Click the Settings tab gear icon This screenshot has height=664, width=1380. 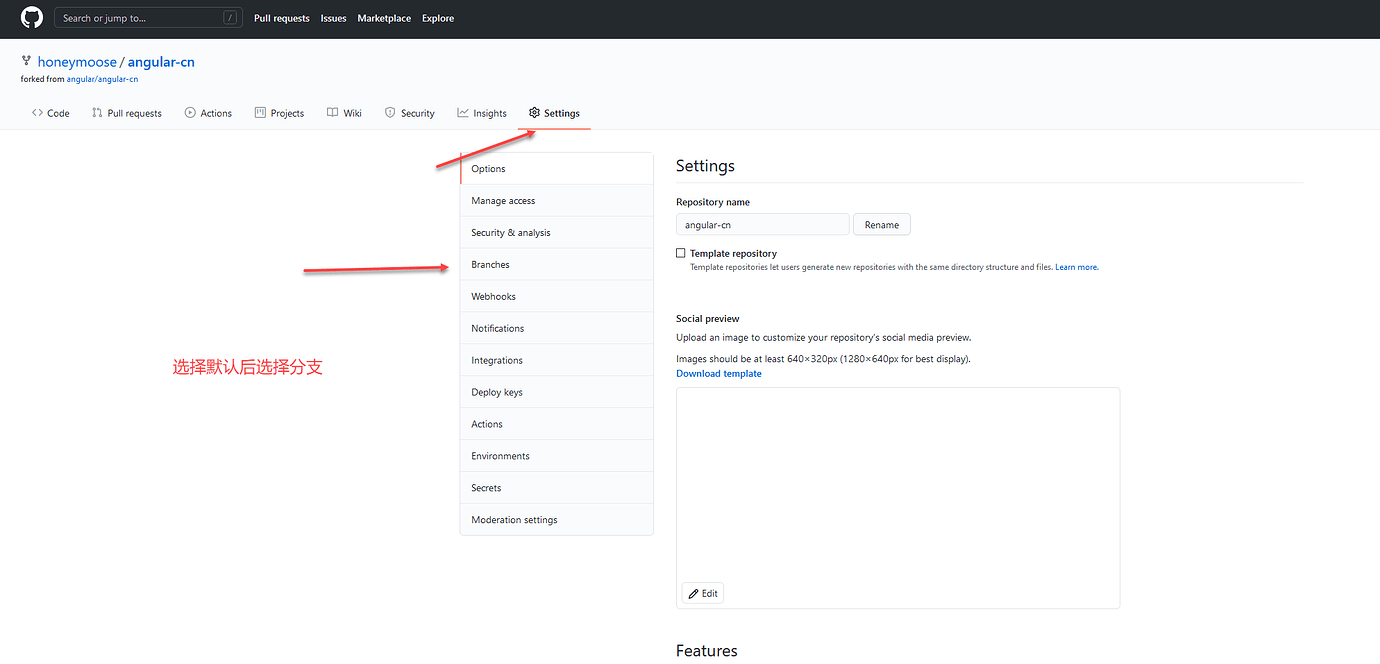click(x=535, y=113)
